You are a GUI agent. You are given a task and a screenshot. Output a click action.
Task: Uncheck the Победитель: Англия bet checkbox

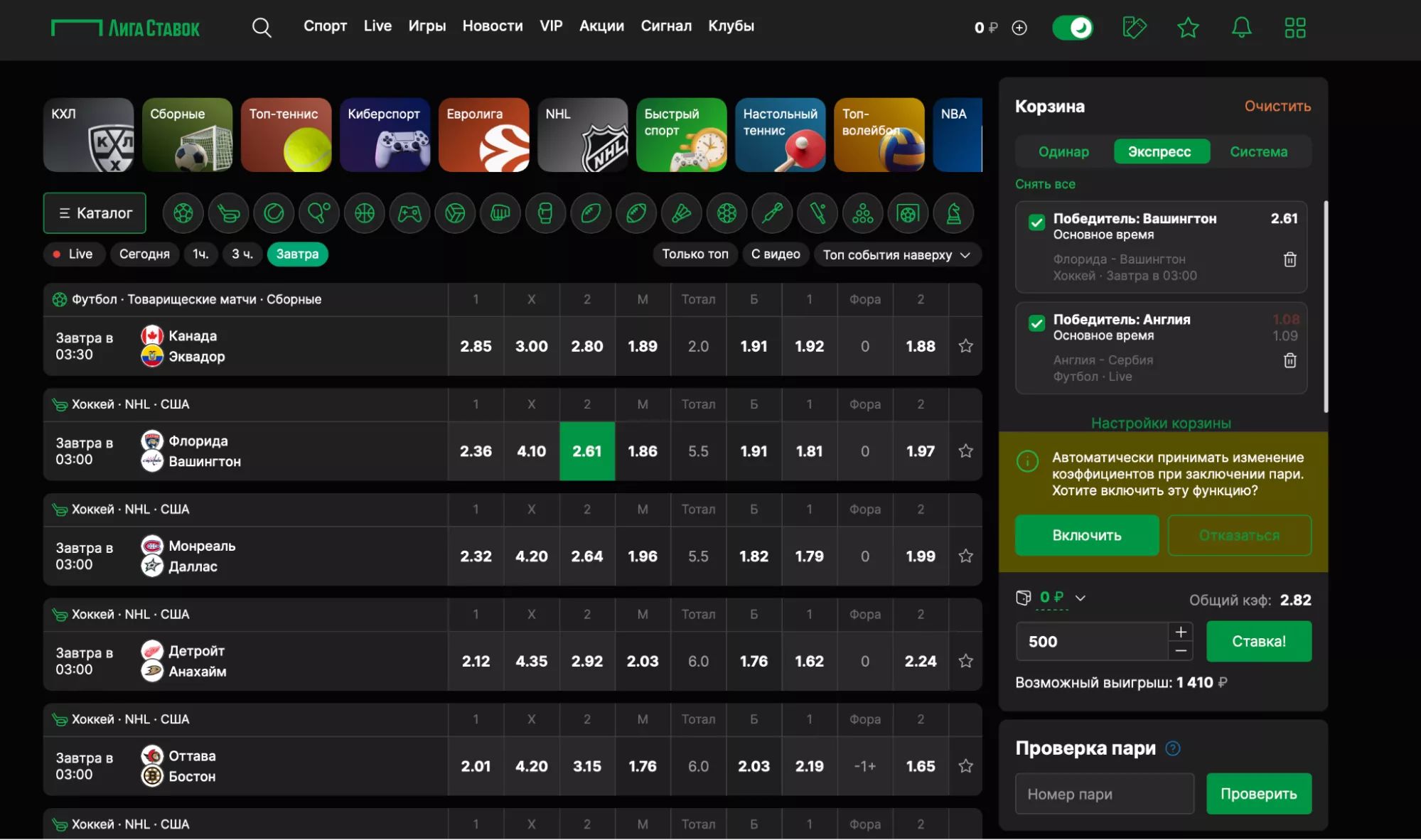tap(1036, 323)
